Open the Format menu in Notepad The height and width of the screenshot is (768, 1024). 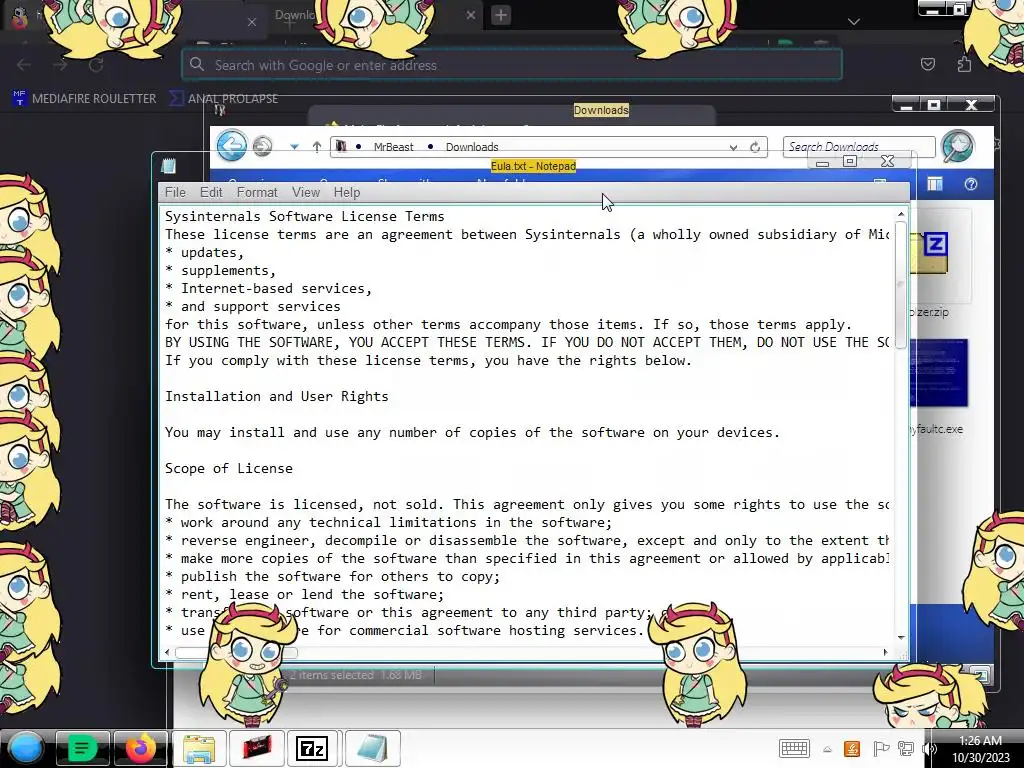pos(257,192)
